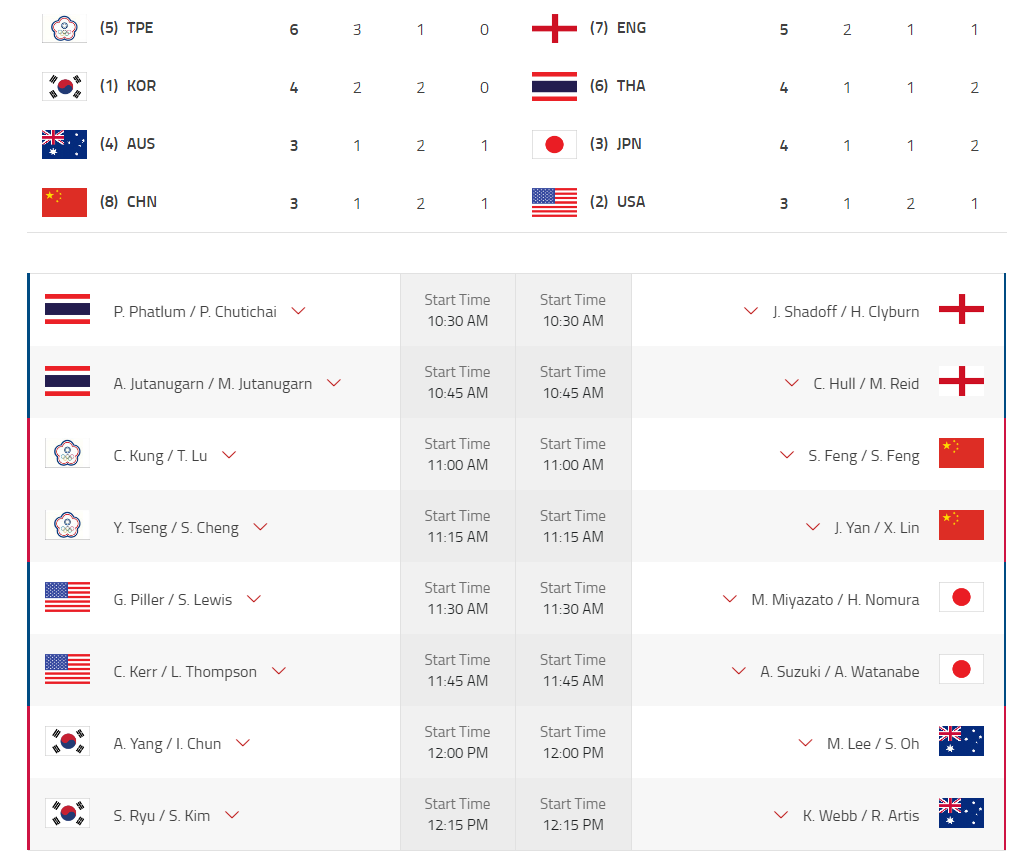Click Thailand flag next to Phatlum / Chutichai
Screen dimensions: 1020x854
[x=67, y=310]
